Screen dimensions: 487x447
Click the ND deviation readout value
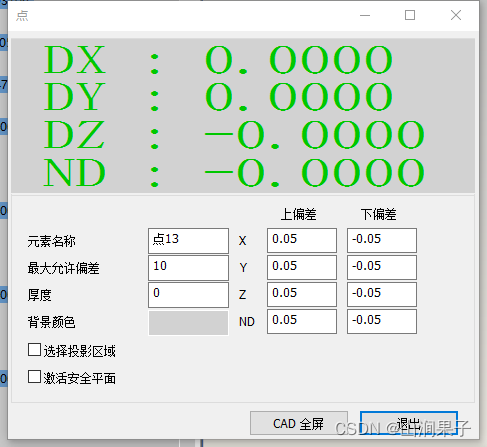pos(314,173)
